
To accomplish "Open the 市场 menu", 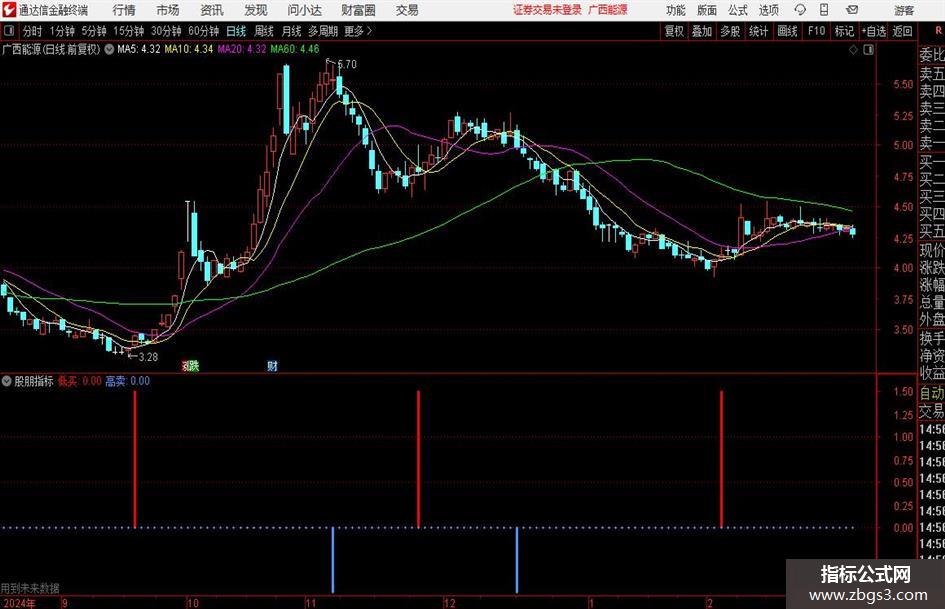I will tap(168, 10).
